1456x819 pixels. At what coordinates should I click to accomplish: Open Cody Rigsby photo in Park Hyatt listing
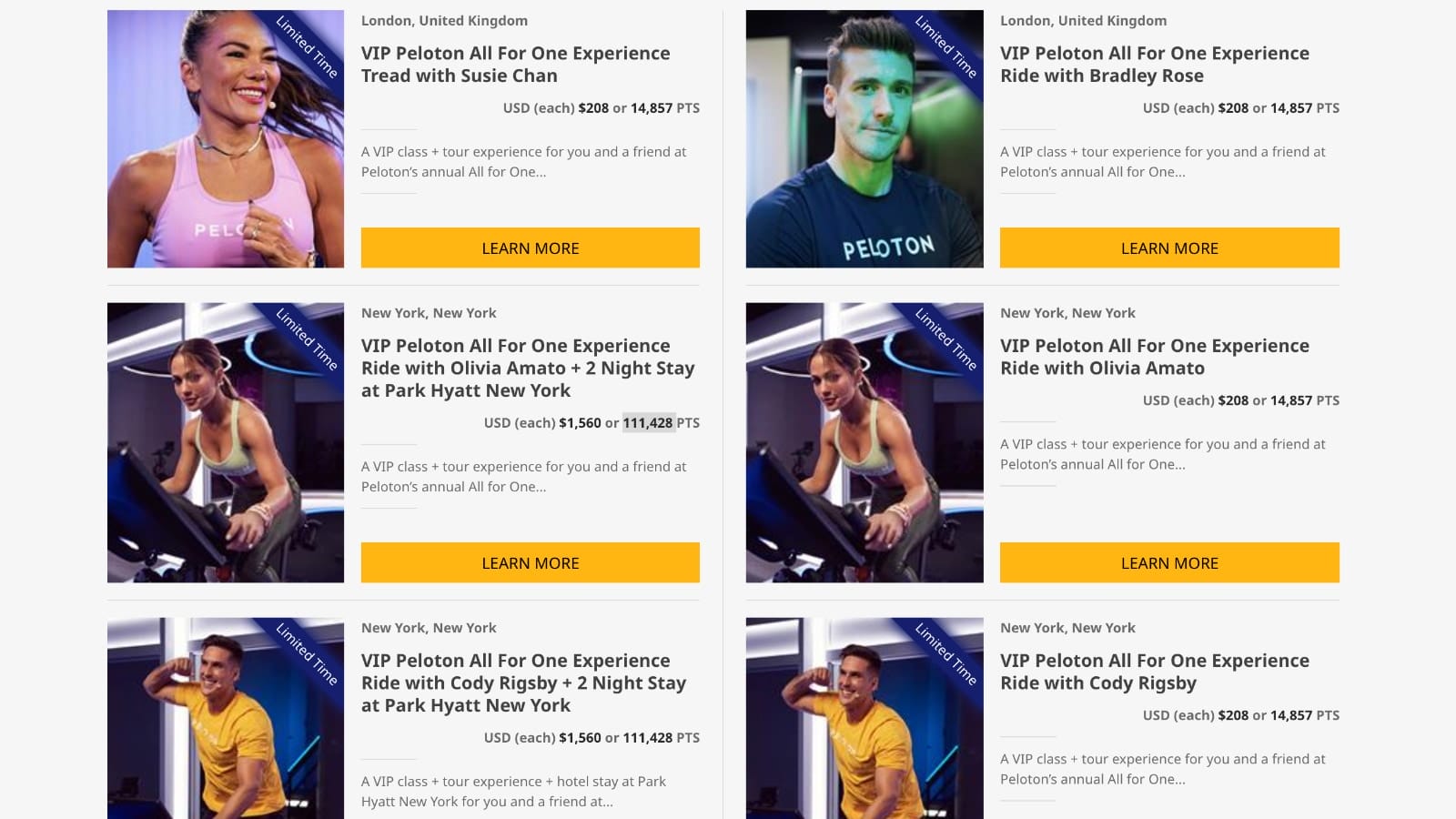click(x=226, y=718)
